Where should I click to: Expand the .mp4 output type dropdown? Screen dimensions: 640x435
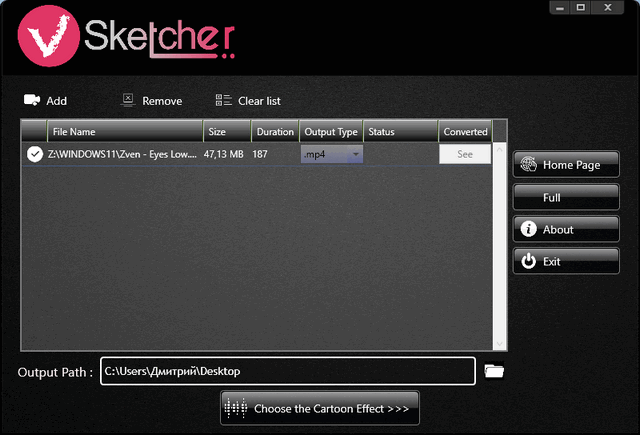click(356, 154)
